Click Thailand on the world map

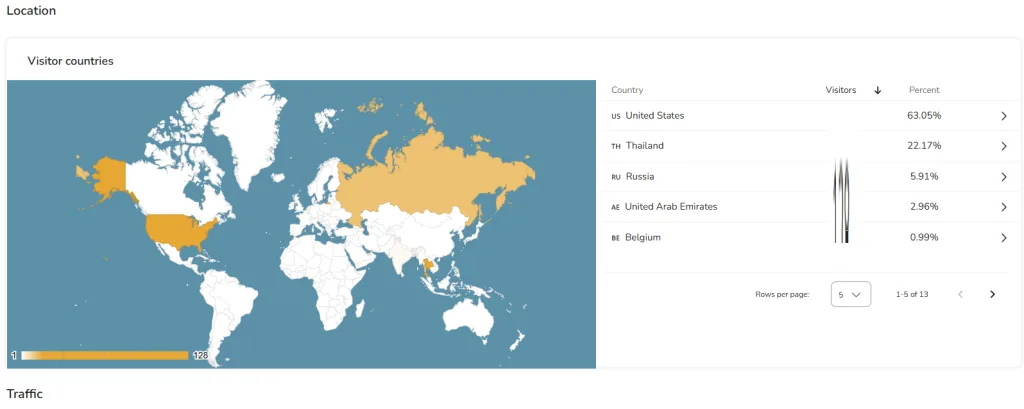coord(428,266)
